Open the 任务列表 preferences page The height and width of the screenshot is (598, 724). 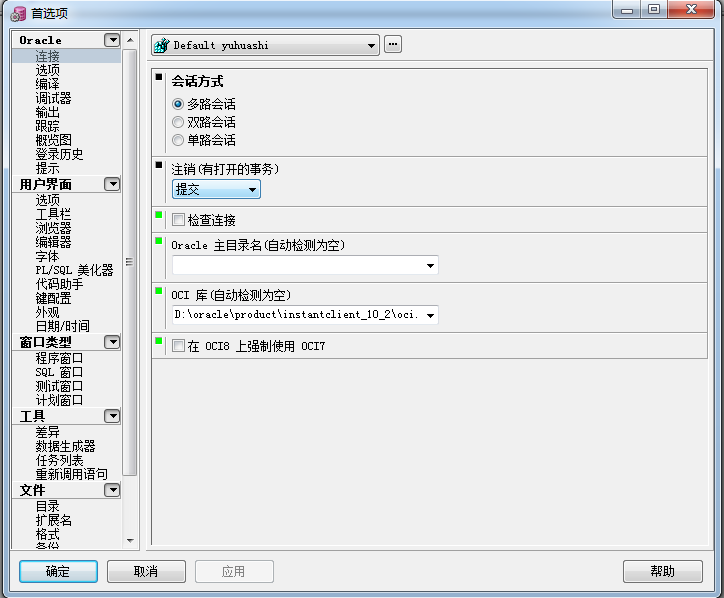click(60, 460)
